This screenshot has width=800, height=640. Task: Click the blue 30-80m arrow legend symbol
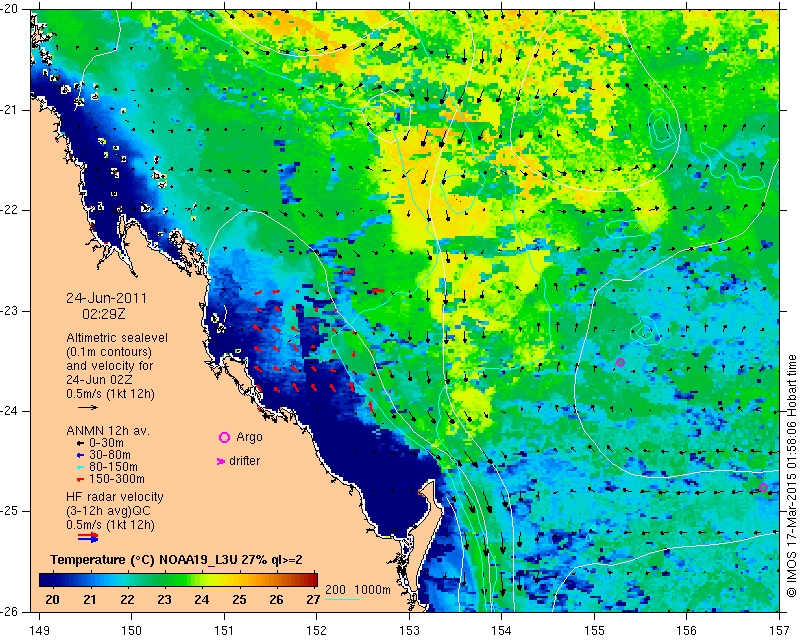coord(80,455)
